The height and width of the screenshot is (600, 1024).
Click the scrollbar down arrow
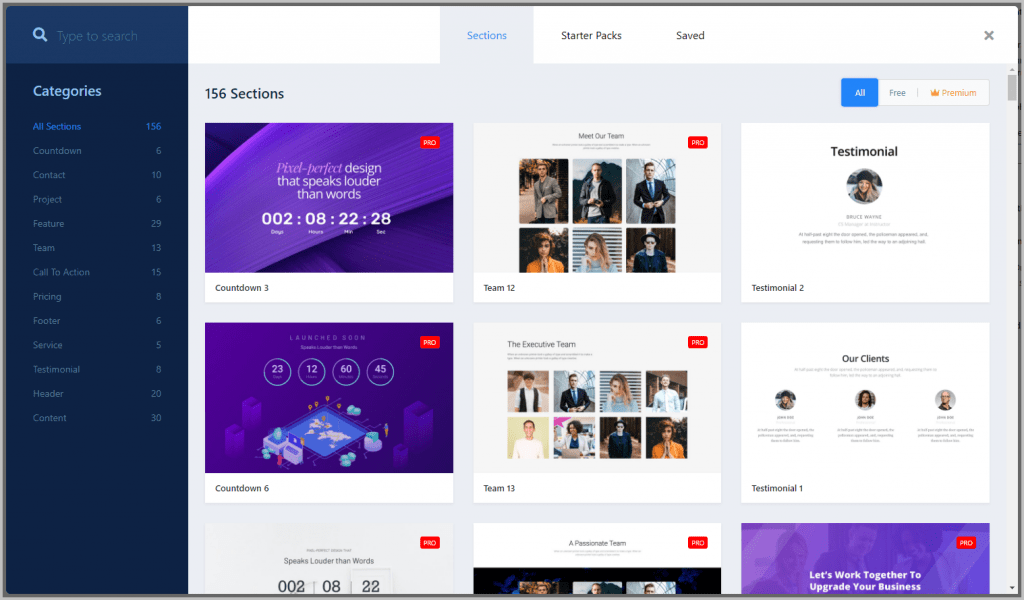(x=1012, y=589)
